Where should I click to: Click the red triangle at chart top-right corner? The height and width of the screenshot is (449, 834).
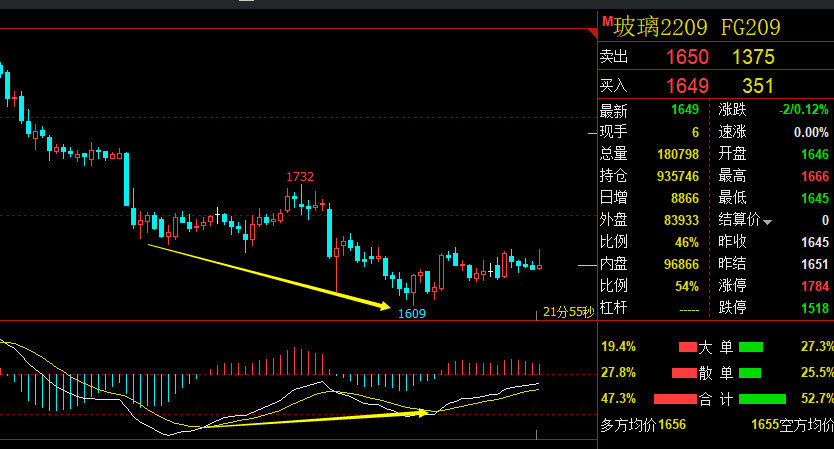click(593, 33)
